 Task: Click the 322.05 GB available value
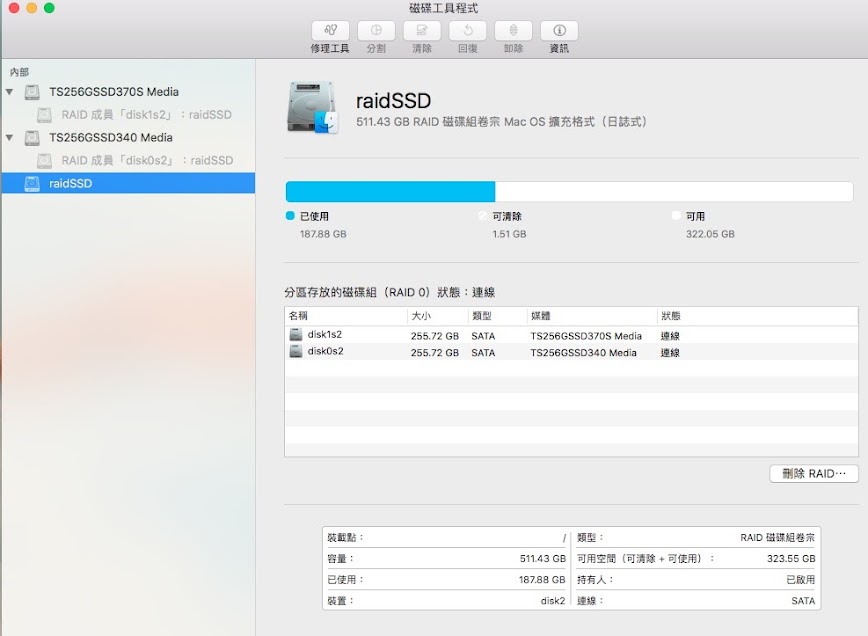tap(710, 234)
